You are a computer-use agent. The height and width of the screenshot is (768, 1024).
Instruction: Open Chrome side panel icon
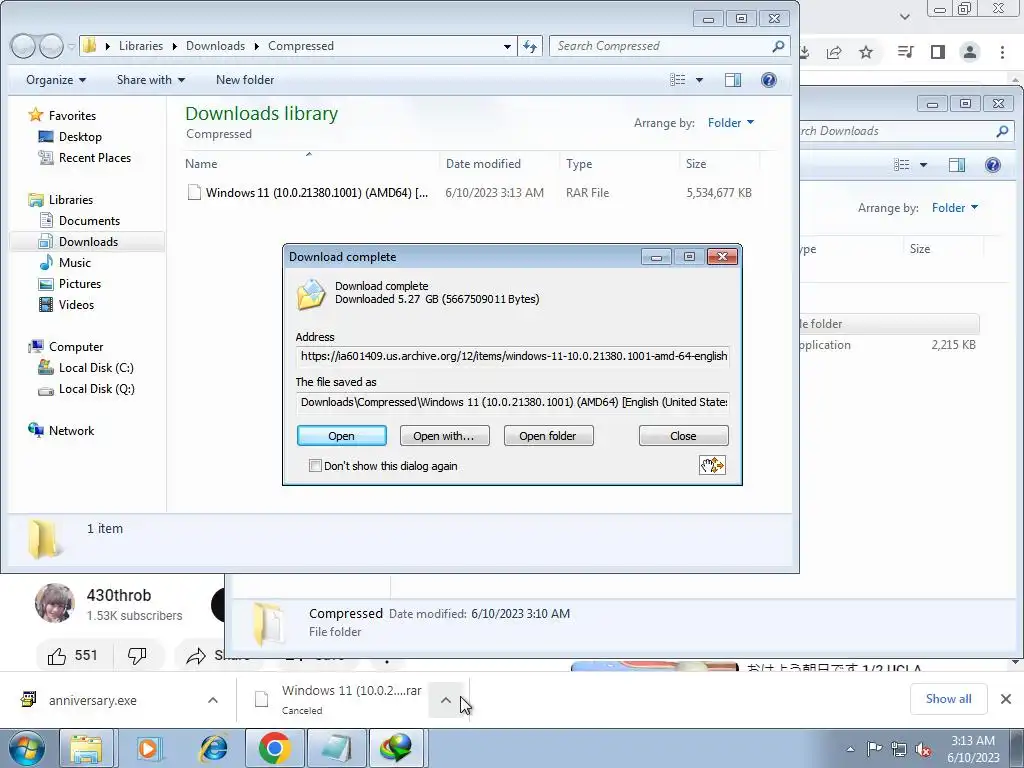[x=938, y=52]
